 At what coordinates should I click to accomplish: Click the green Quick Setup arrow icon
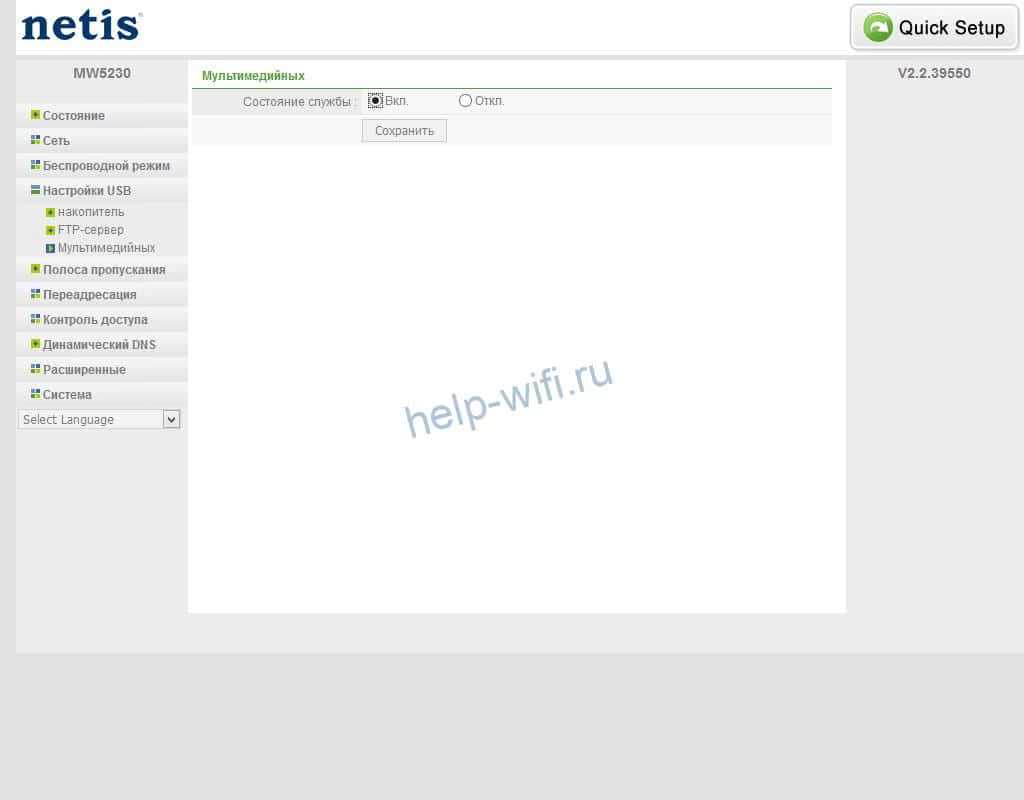[878, 27]
